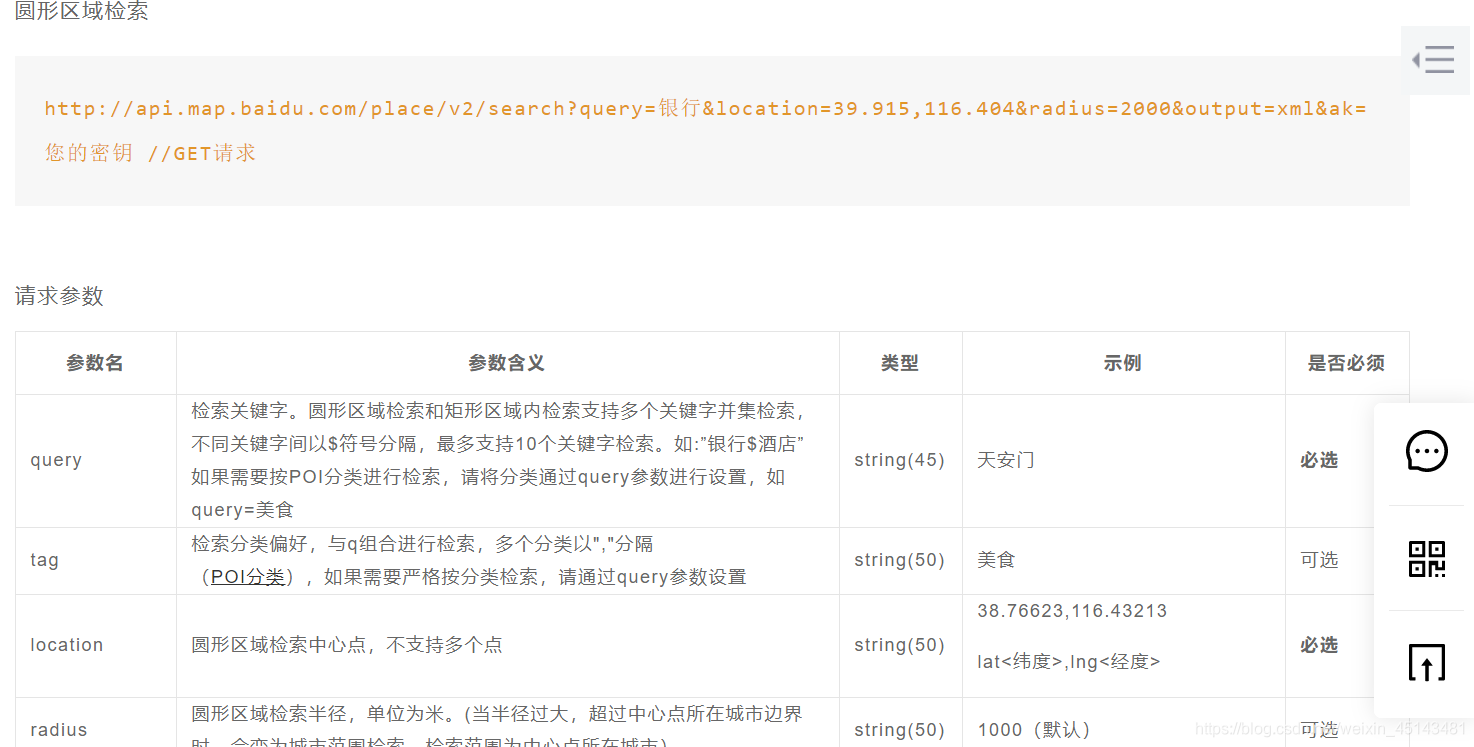Image resolution: width=1474 pixels, height=747 pixels.
Task: Click the back-to-top arrow icon
Action: tap(1426, 663)
